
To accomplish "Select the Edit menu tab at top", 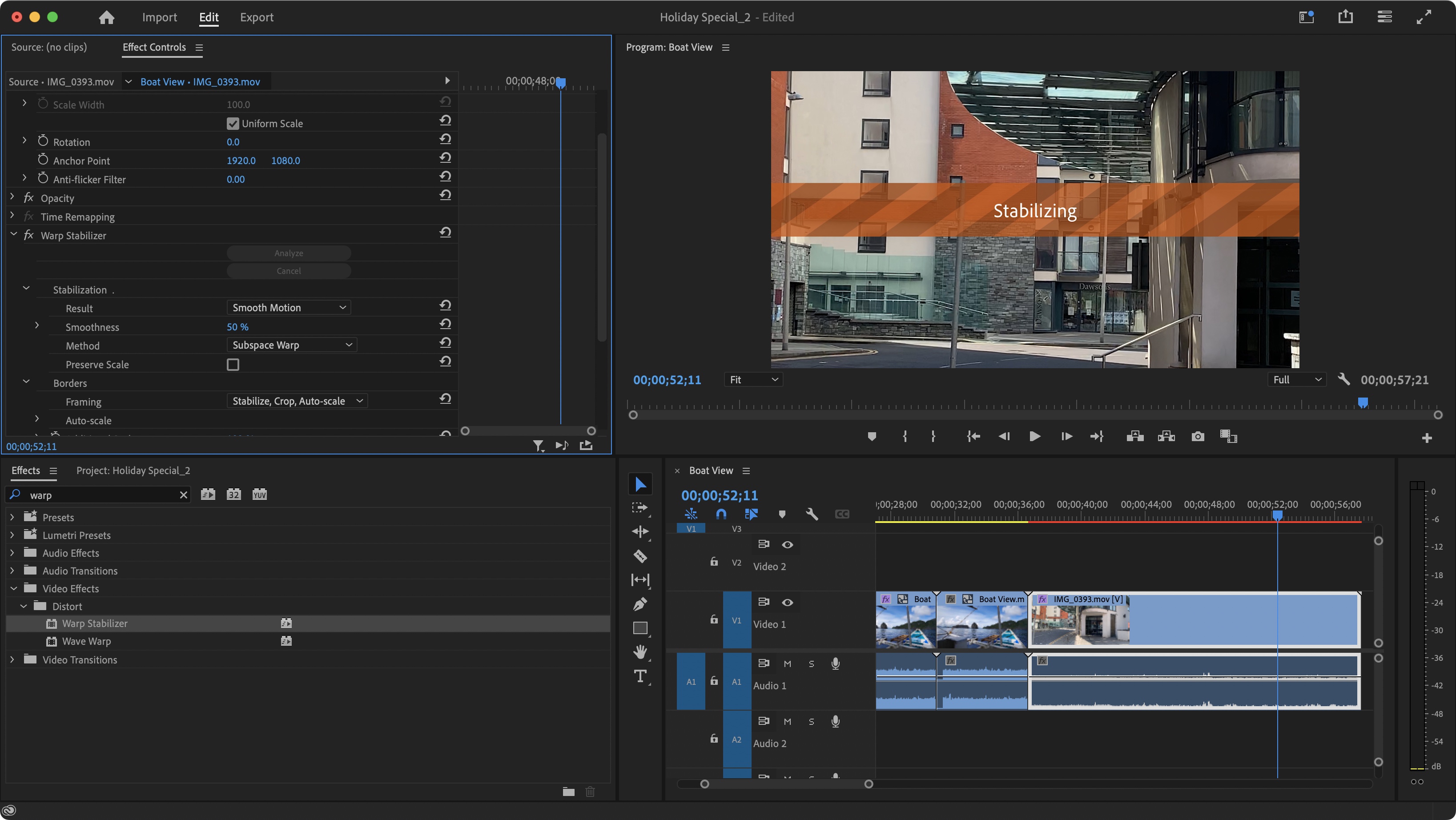I will click(209, 16).
